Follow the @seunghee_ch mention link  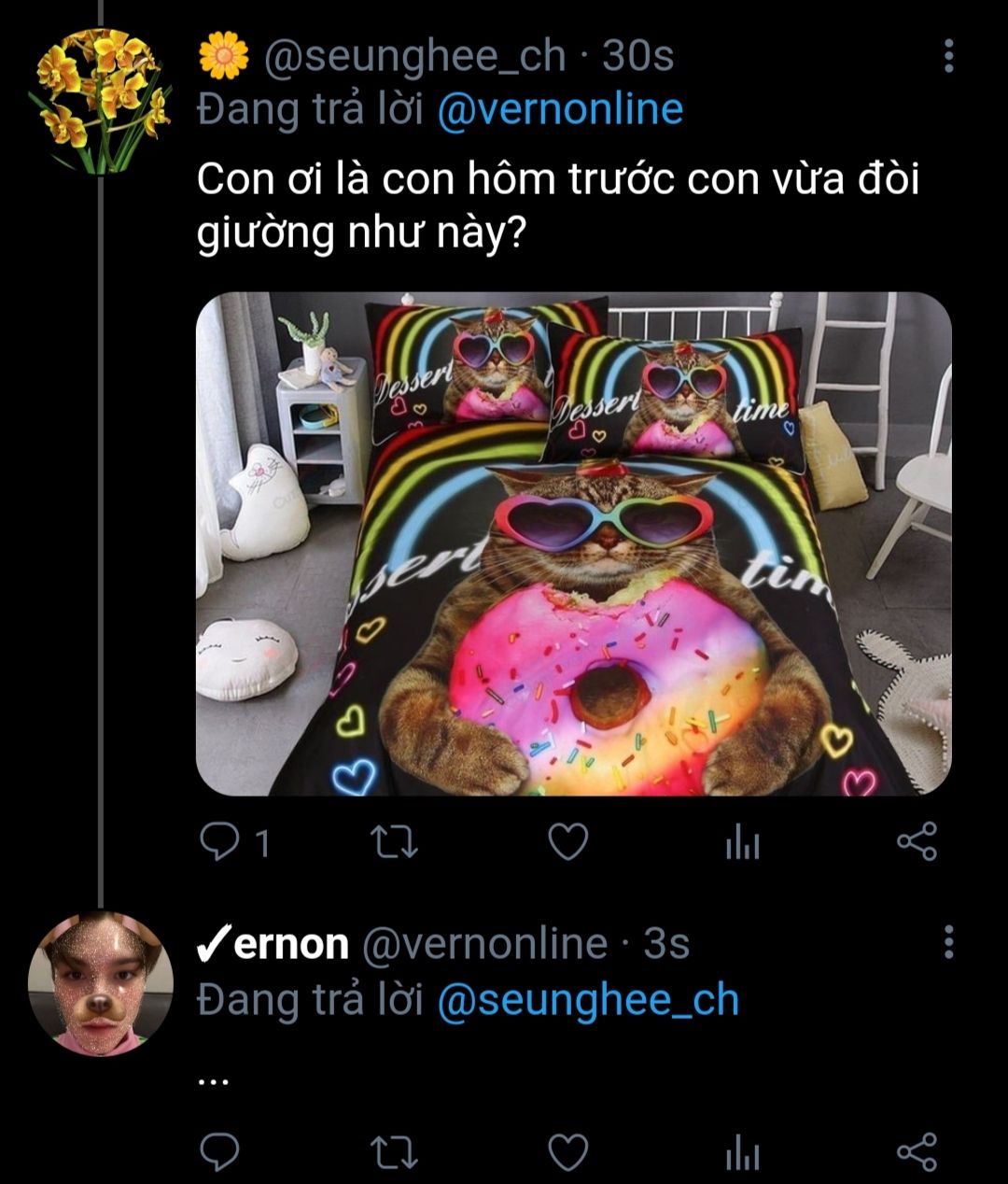pyautogui.click(x=588, y=1001)
